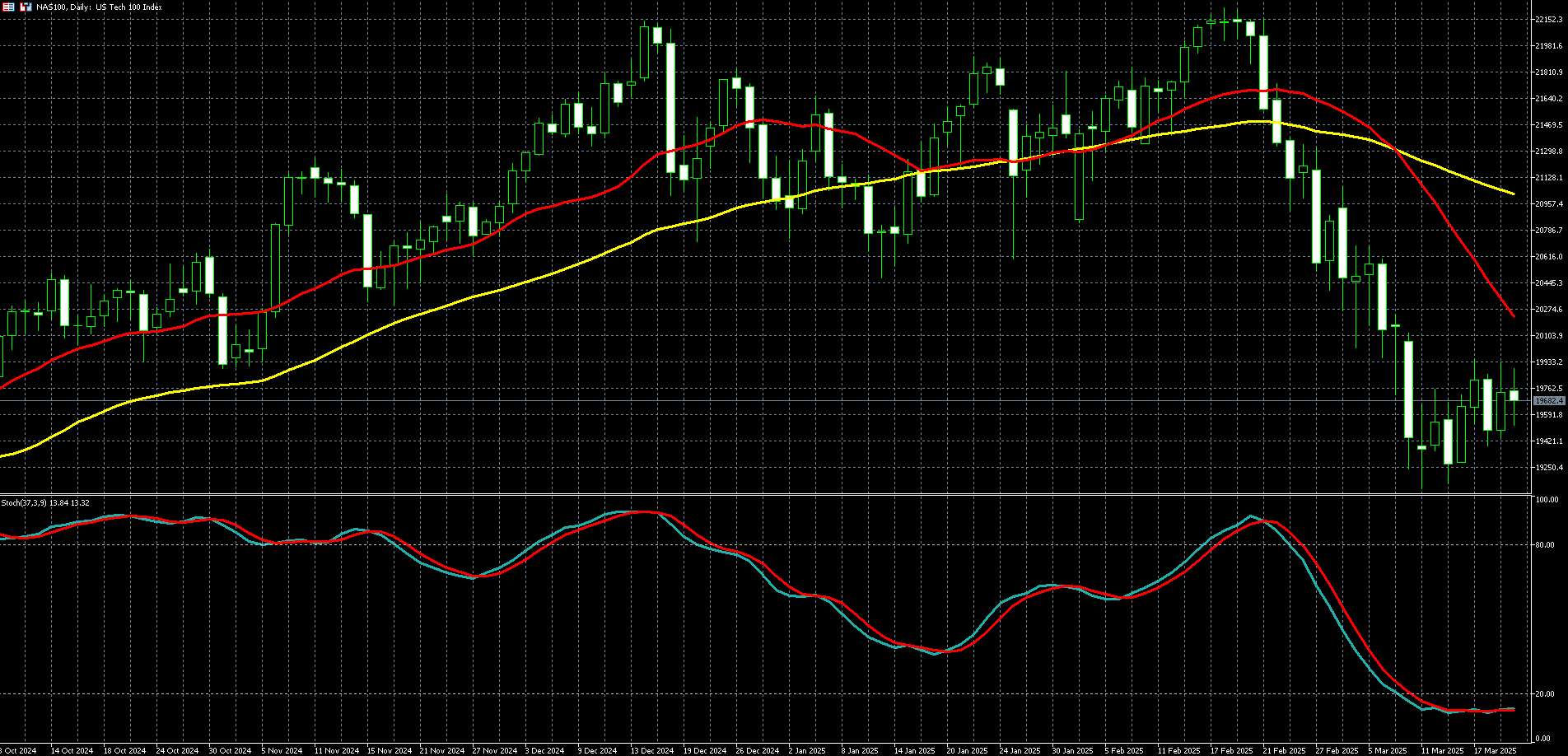Click the Depth of Market icon

point(7,7)
